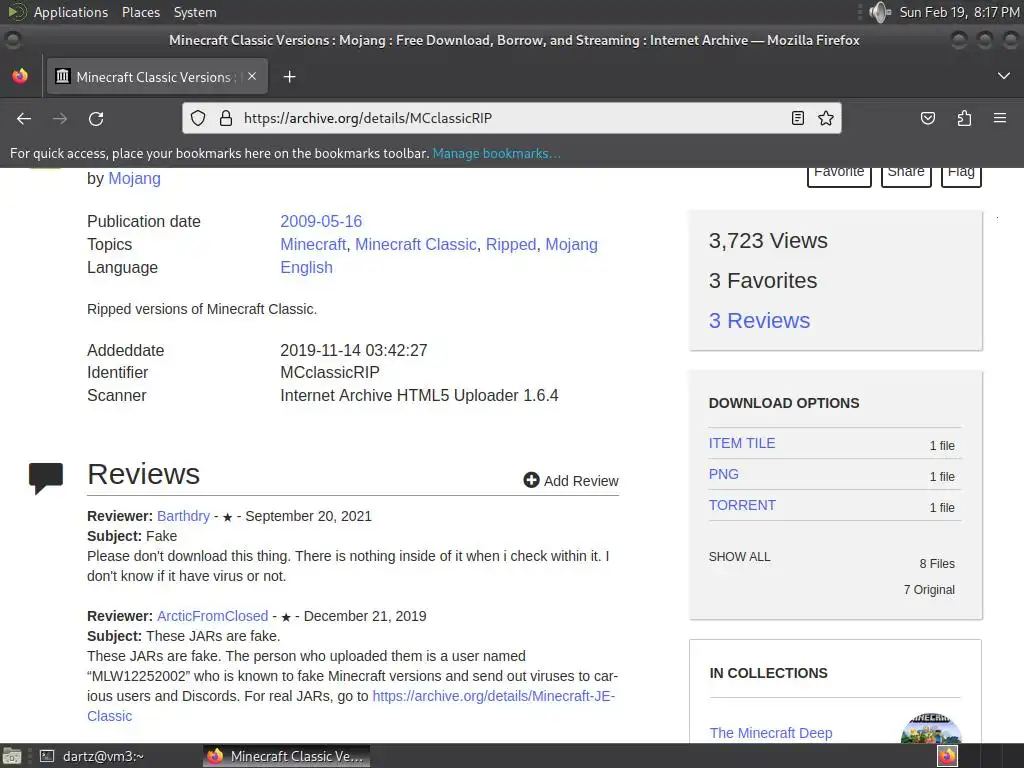
Task: Click the 3,723 Views text
Action: [x=768, y=241]
